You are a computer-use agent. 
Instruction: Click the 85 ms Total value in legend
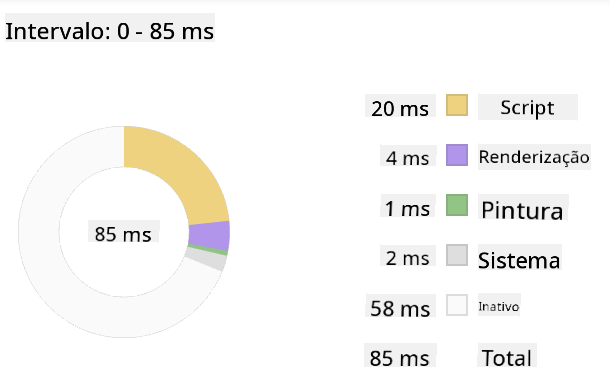[x=400, y=355]
